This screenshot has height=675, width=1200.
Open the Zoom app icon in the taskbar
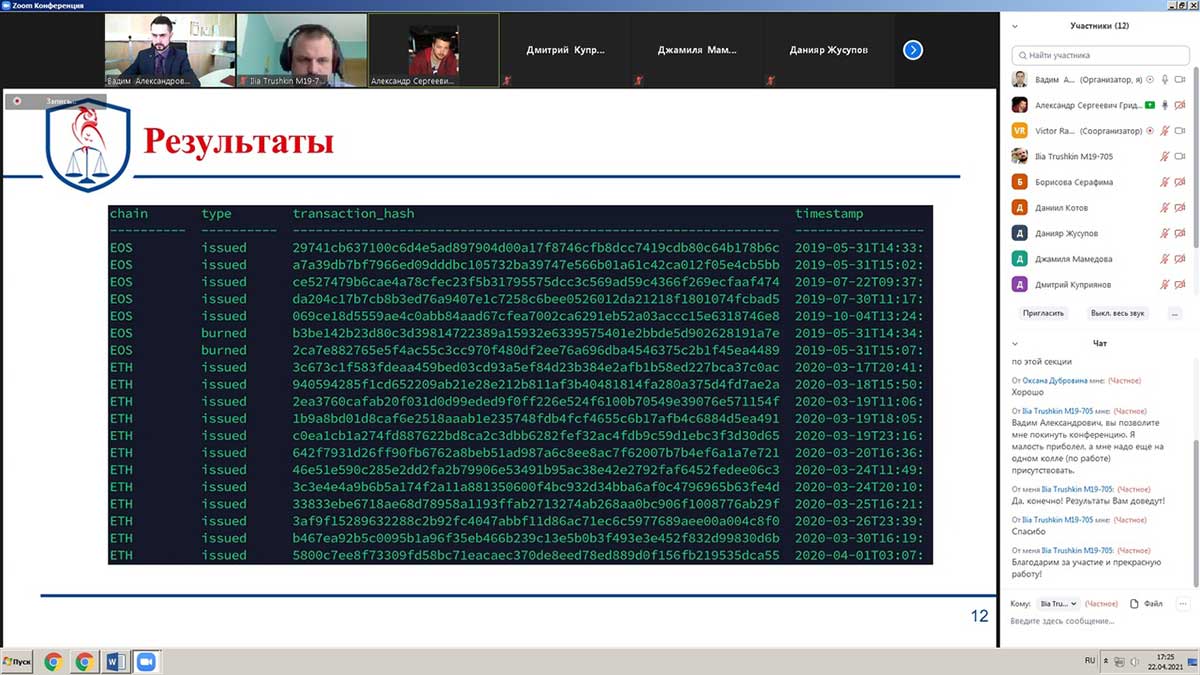point(146,661)
